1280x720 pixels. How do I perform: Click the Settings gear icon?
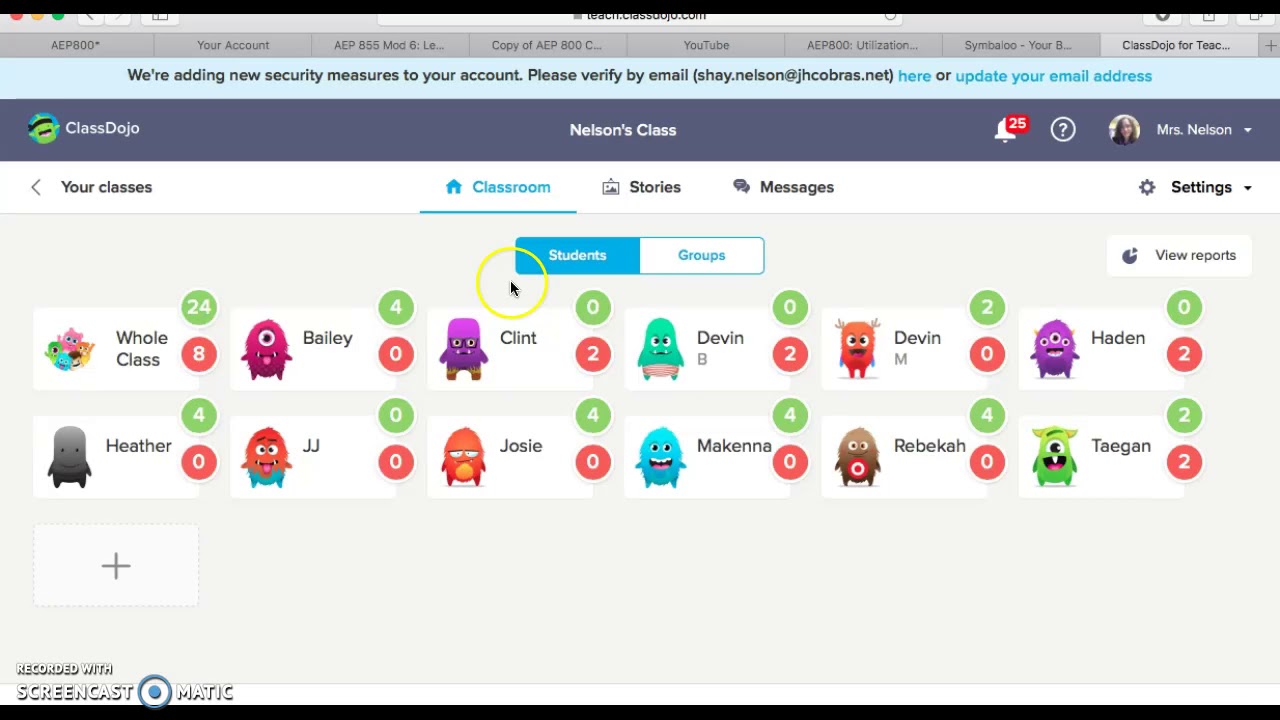[x=1147, y=187]
